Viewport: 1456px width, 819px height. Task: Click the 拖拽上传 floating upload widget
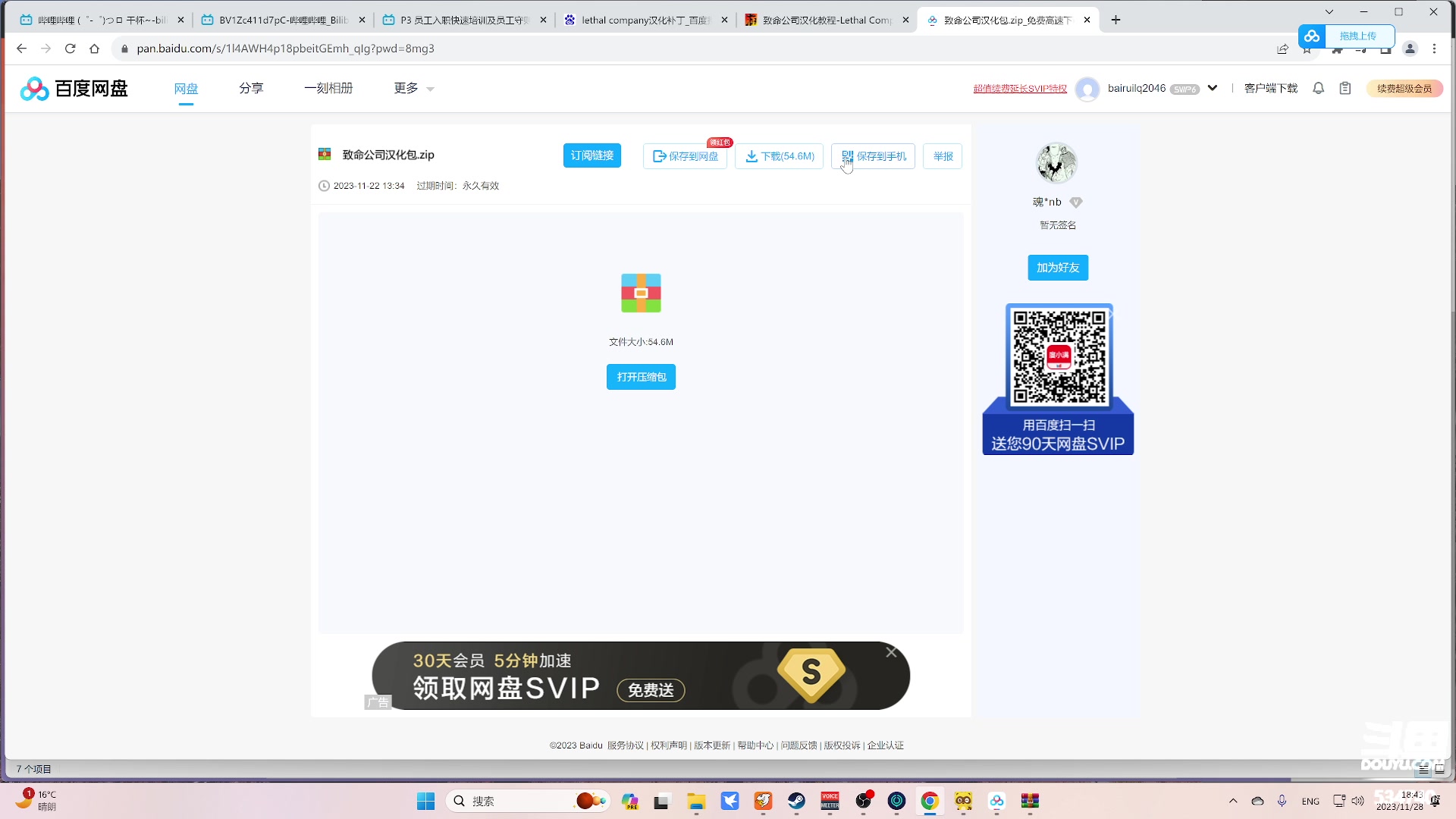tap(1347, 36)
